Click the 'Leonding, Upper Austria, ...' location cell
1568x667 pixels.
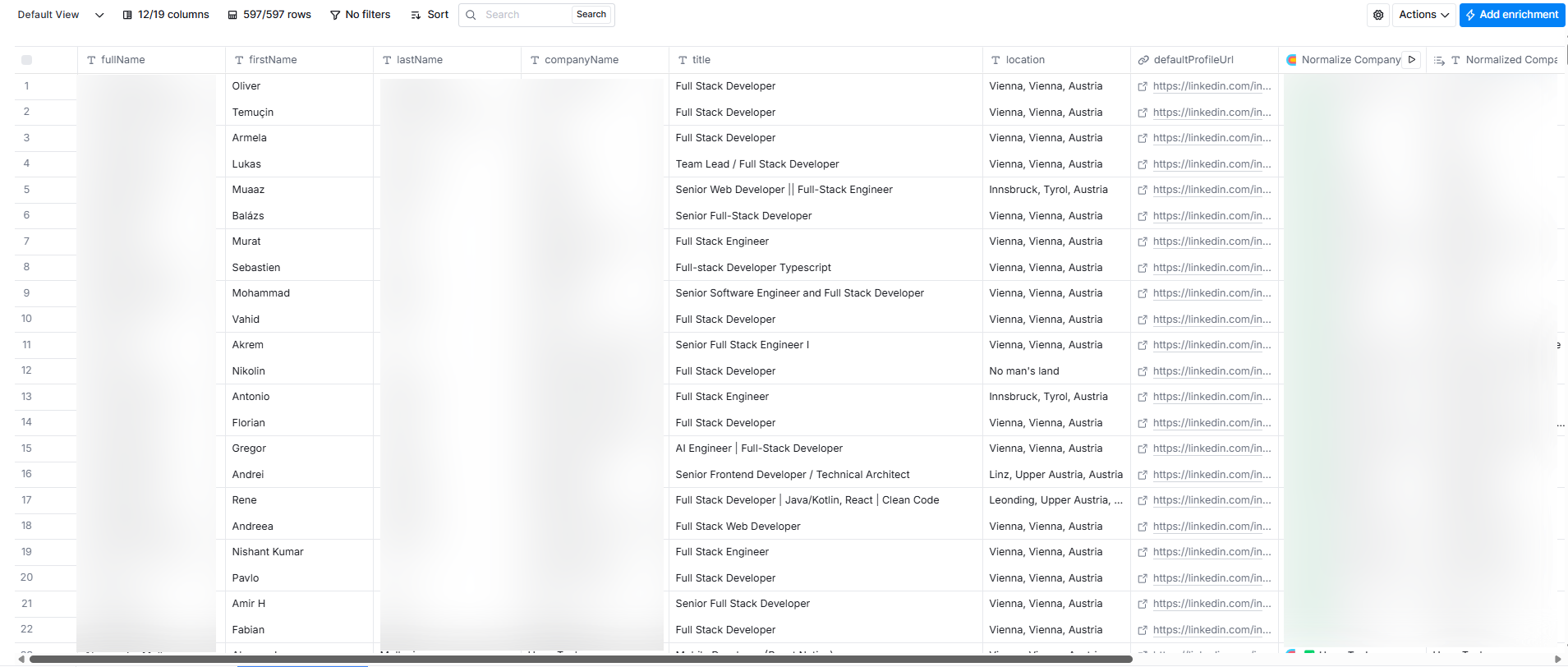click(1056, 500)
